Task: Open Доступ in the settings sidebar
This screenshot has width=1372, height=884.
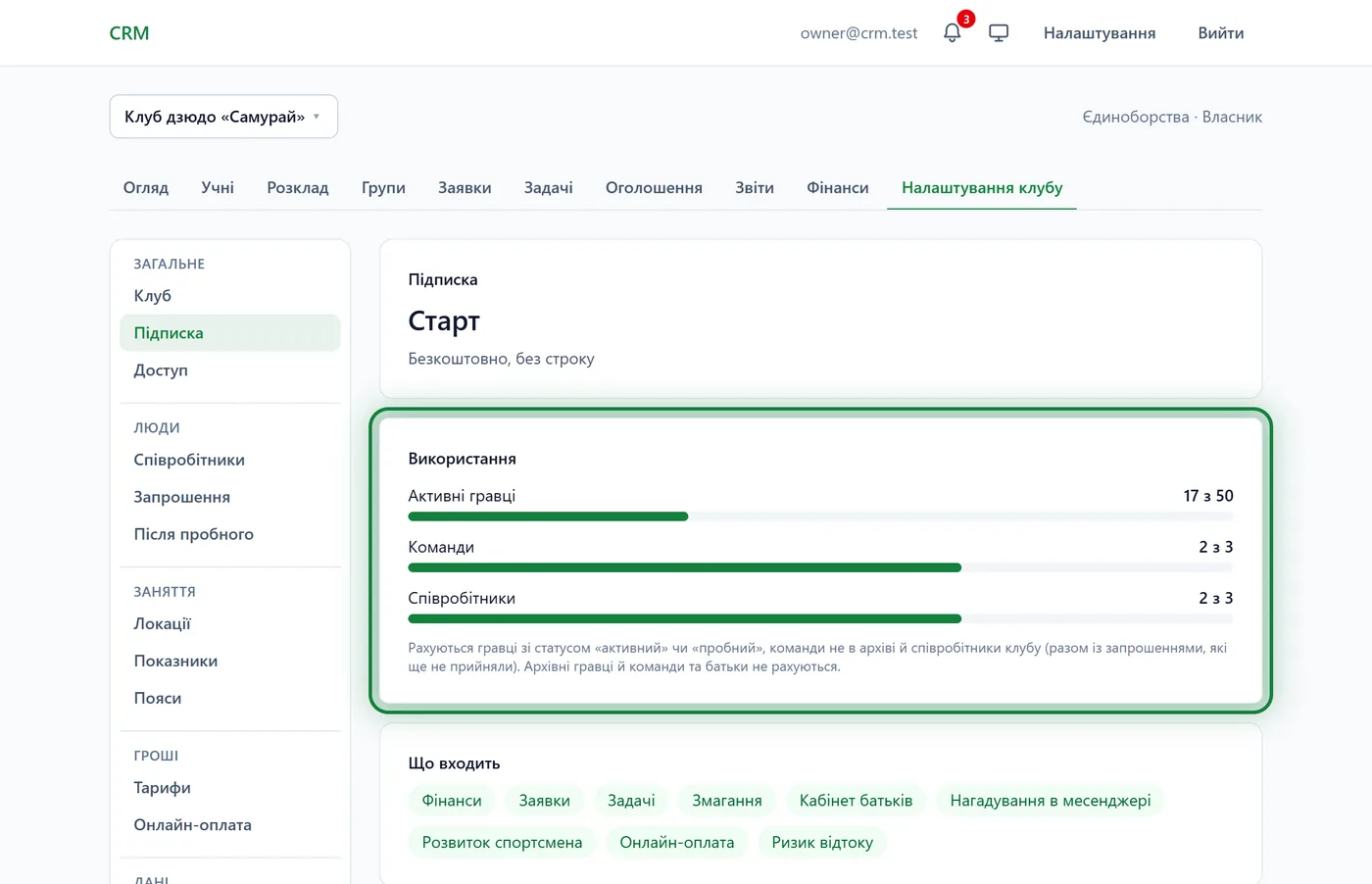Action: [230, 370]
